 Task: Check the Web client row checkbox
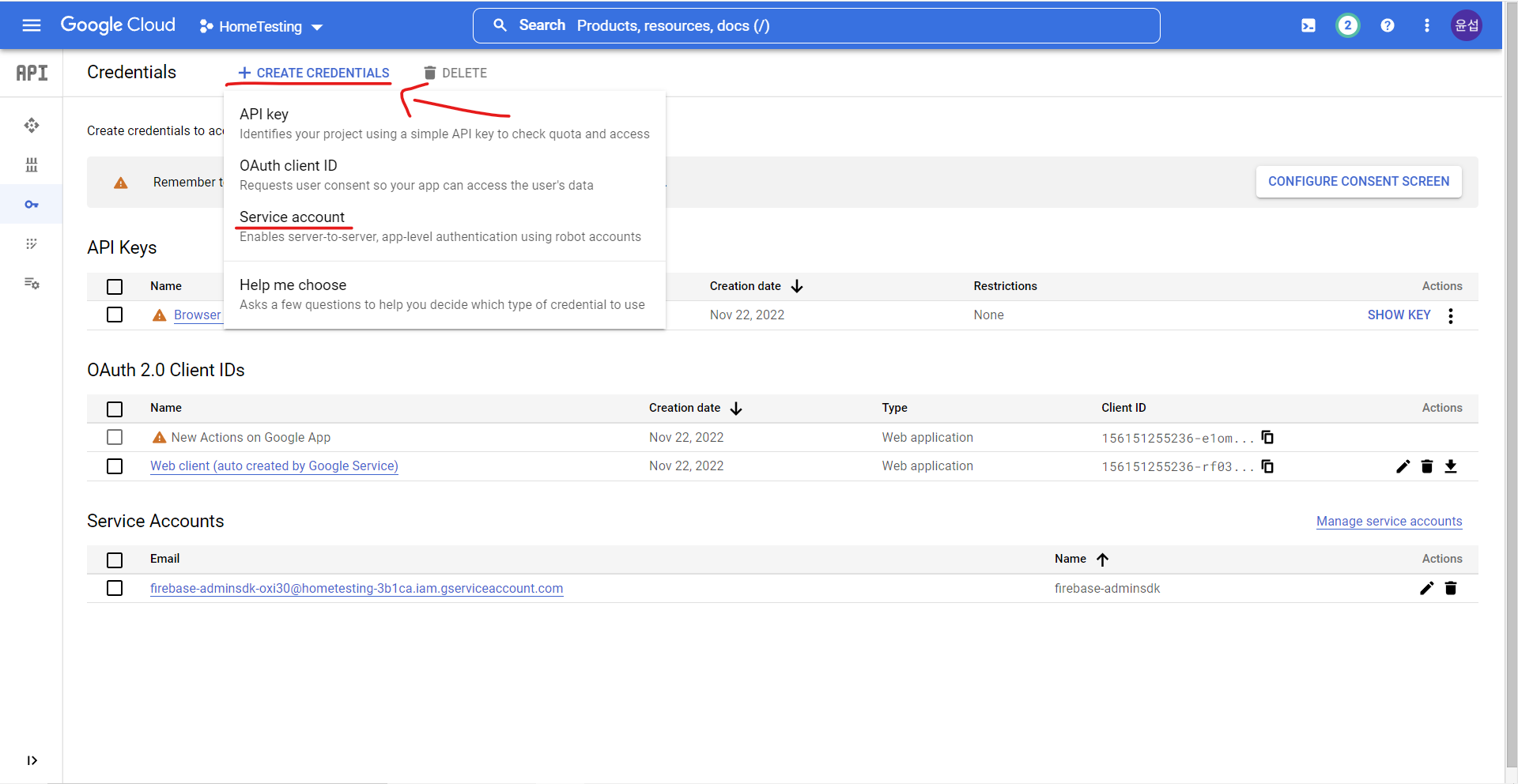click(115, 466)
